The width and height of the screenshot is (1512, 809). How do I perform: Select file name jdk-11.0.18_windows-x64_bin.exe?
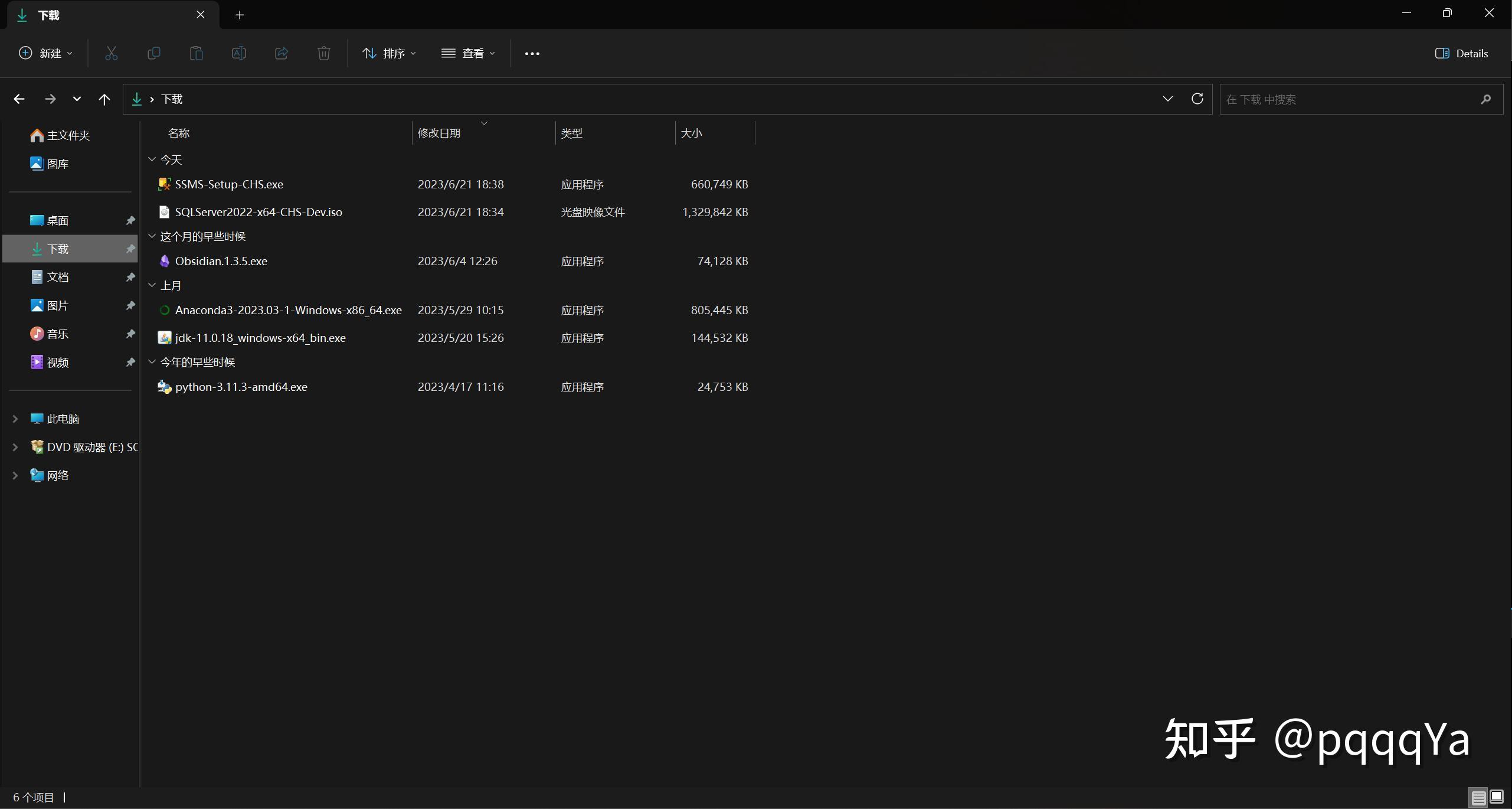pos(260,338)
